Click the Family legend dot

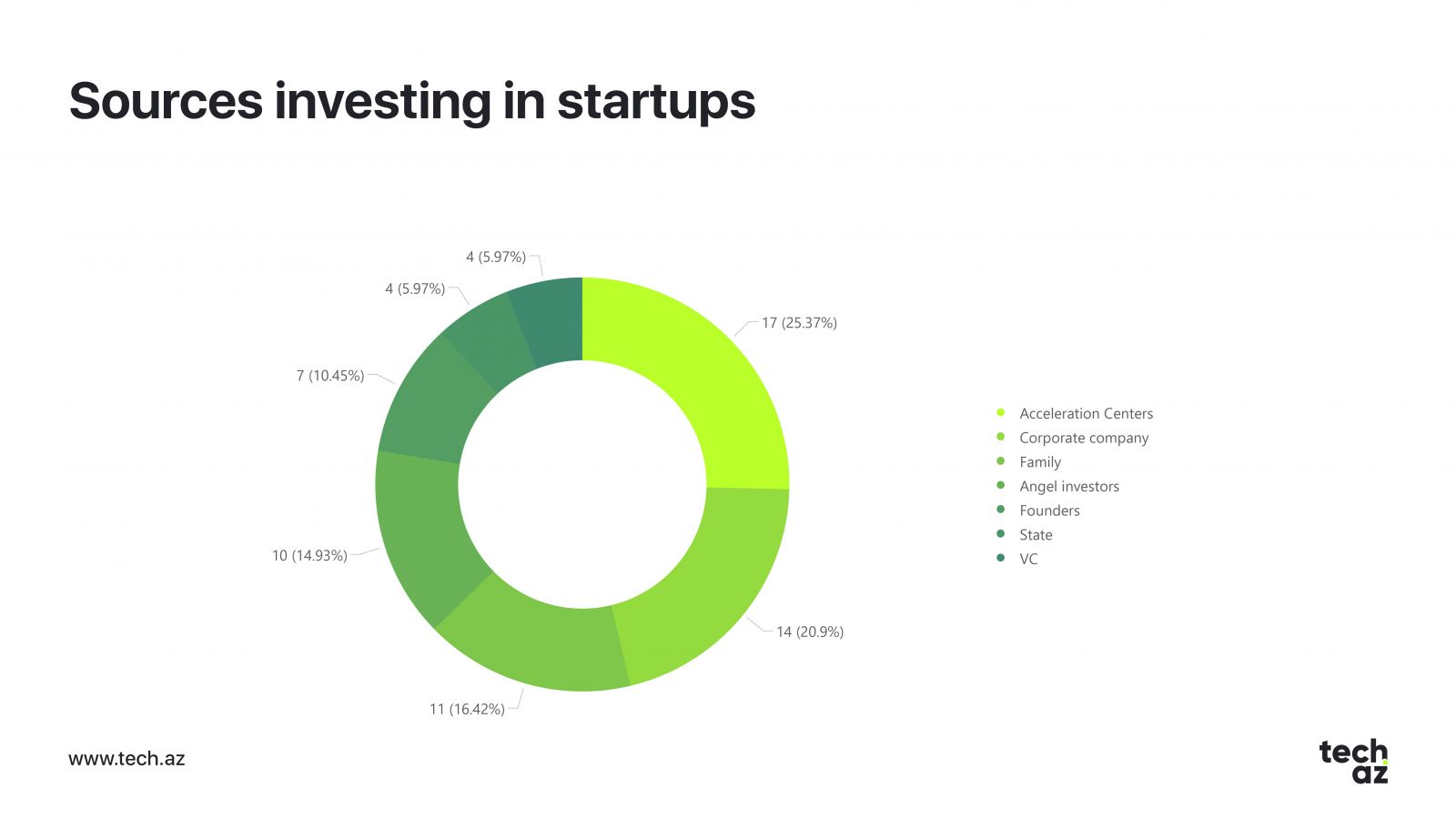(x=1000, y=461)
